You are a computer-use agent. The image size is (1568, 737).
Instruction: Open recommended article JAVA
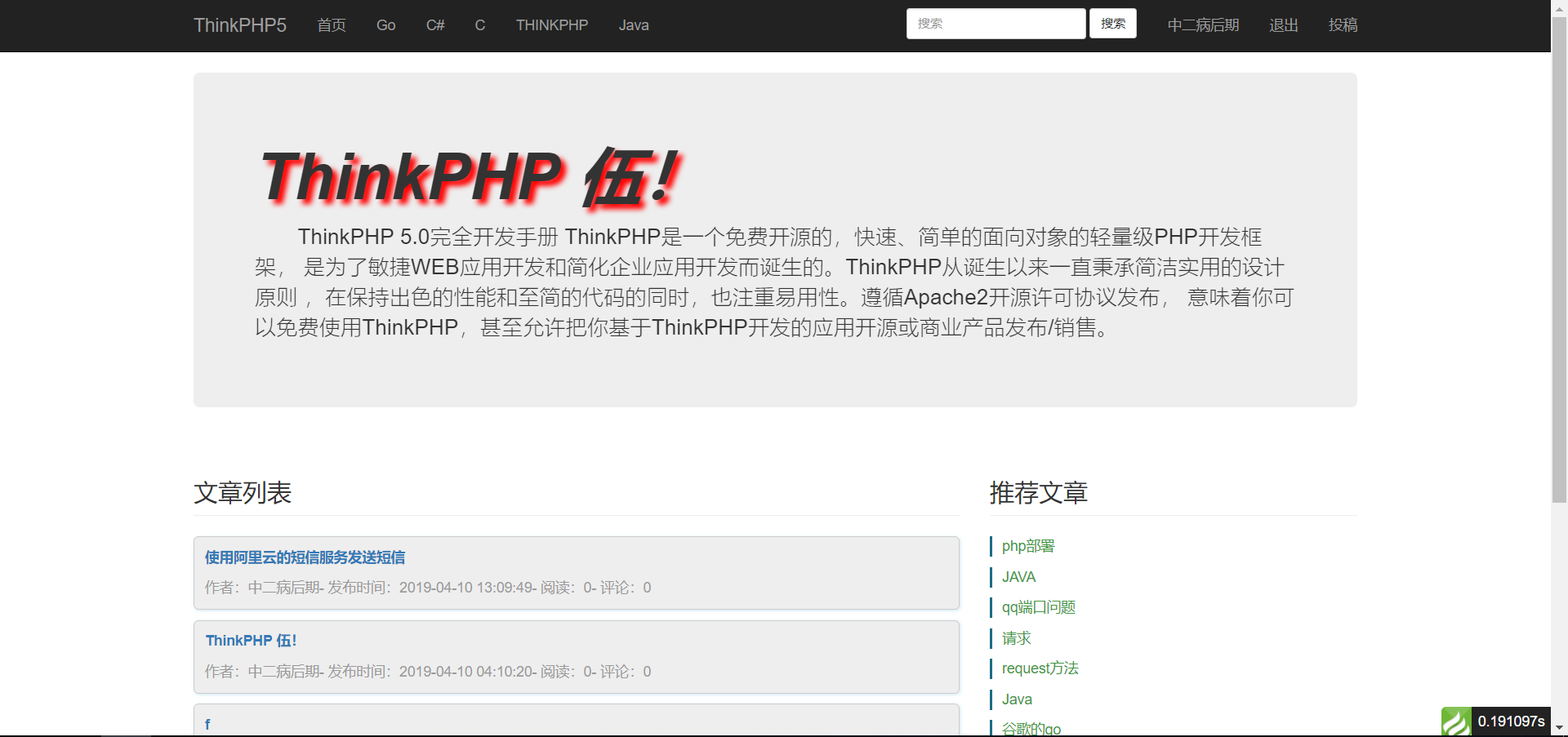pos(1018,577)
